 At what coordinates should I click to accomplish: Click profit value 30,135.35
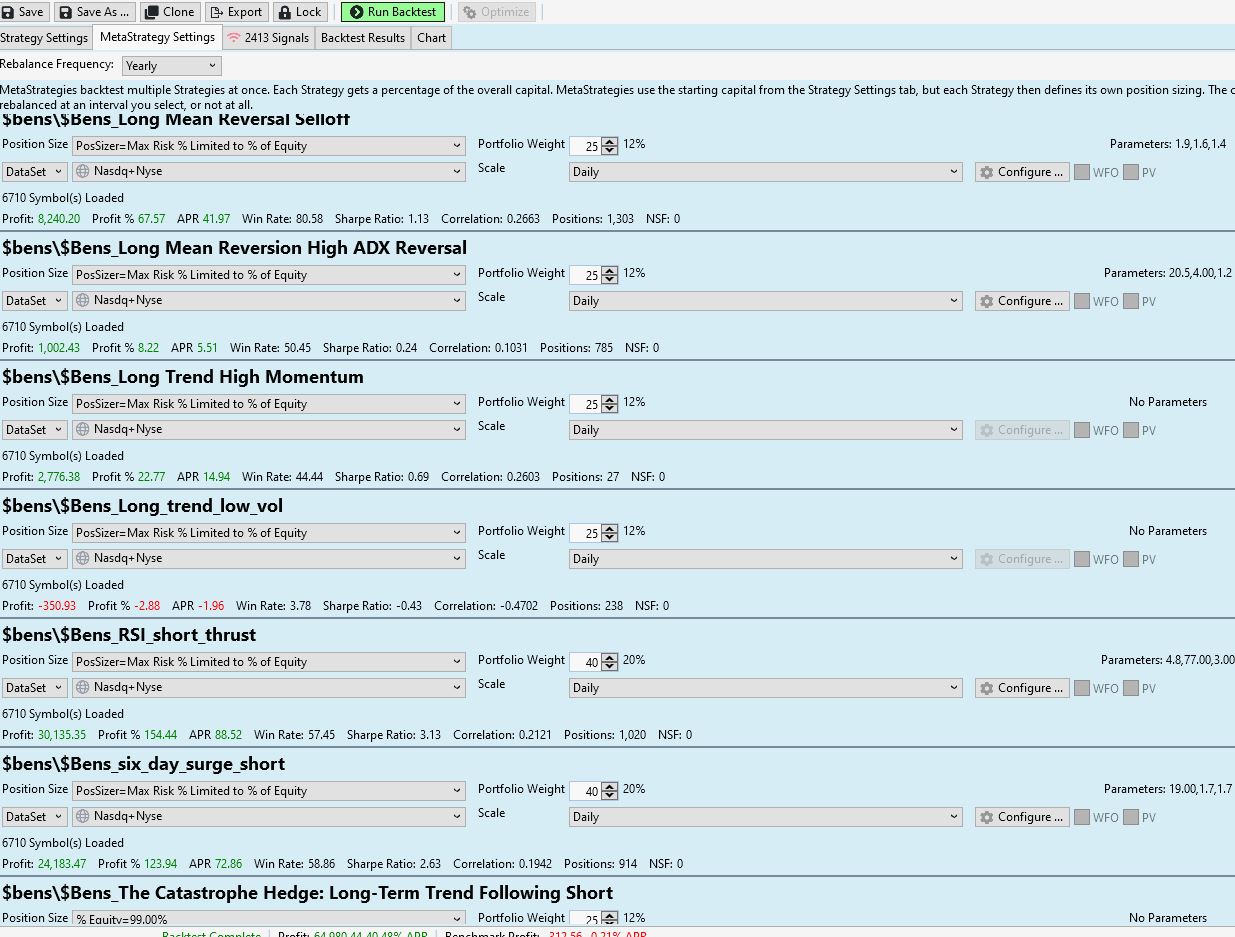(x=62, y=735)
